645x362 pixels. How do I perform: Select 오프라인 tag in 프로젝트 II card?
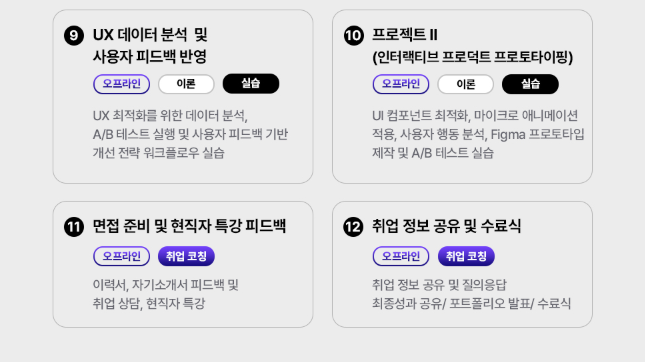pyautogui.click(x=401, y=84)
